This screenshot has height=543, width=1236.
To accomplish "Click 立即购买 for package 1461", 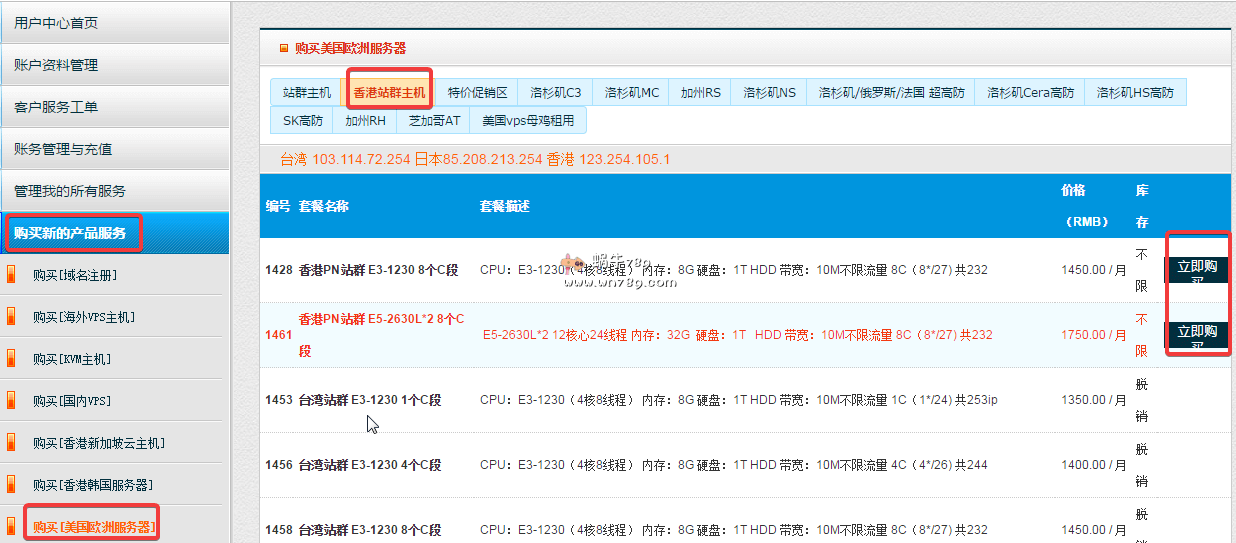I will 1196,335.
